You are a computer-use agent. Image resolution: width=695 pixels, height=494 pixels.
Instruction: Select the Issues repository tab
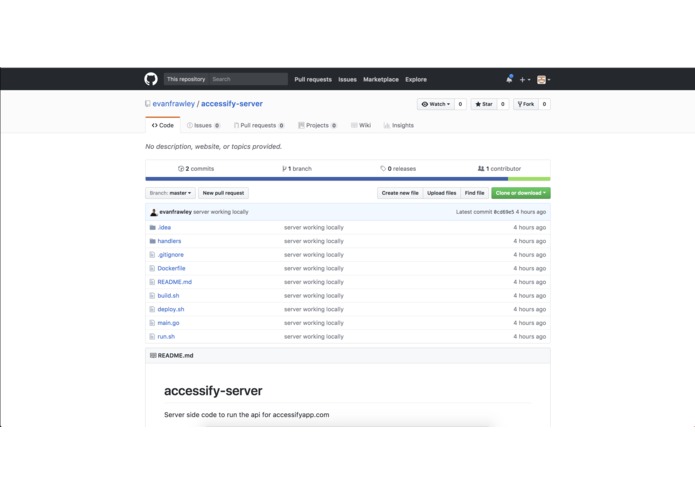pos(203,125)
